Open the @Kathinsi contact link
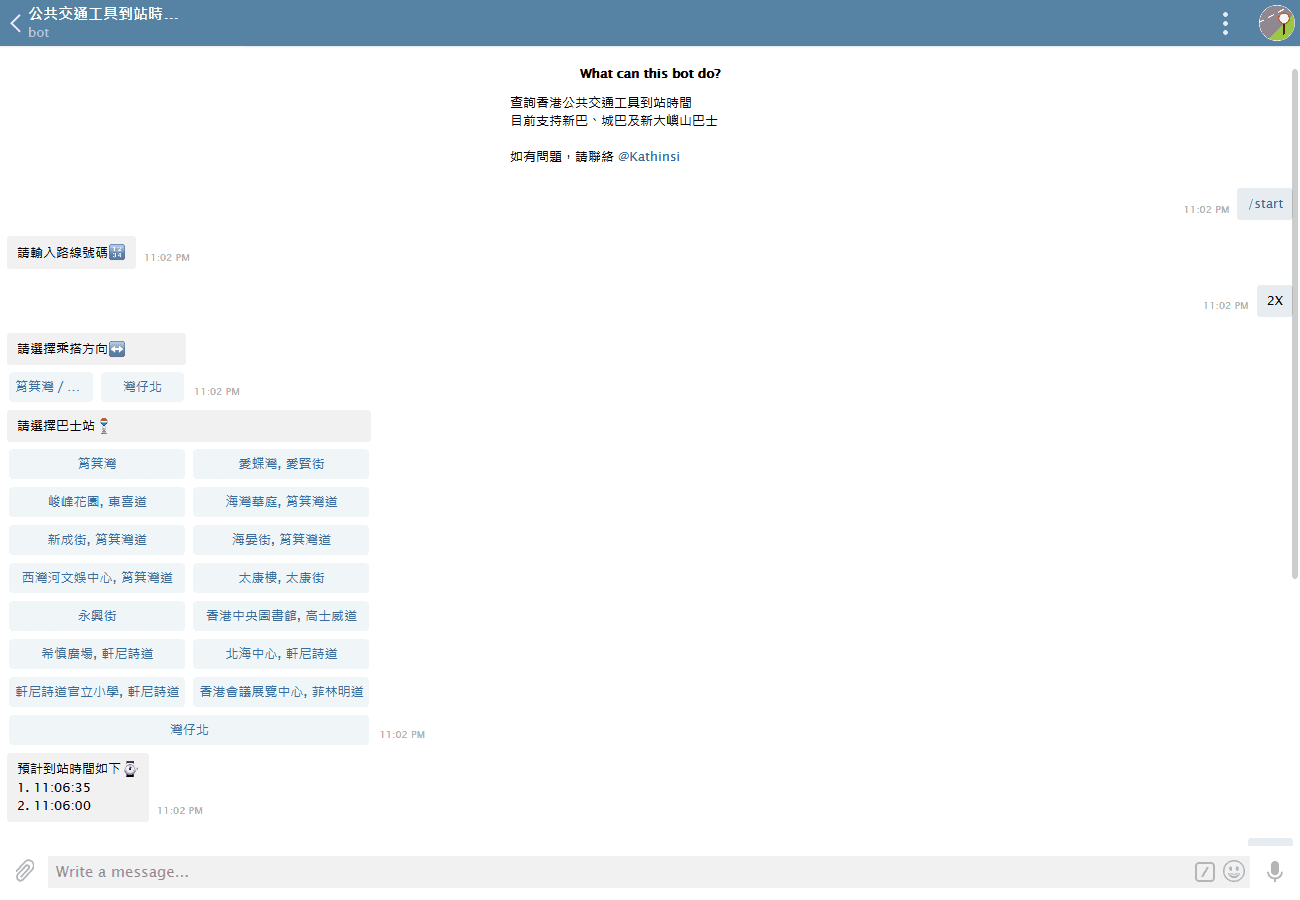1300x900 pixels. coord(648,156)
